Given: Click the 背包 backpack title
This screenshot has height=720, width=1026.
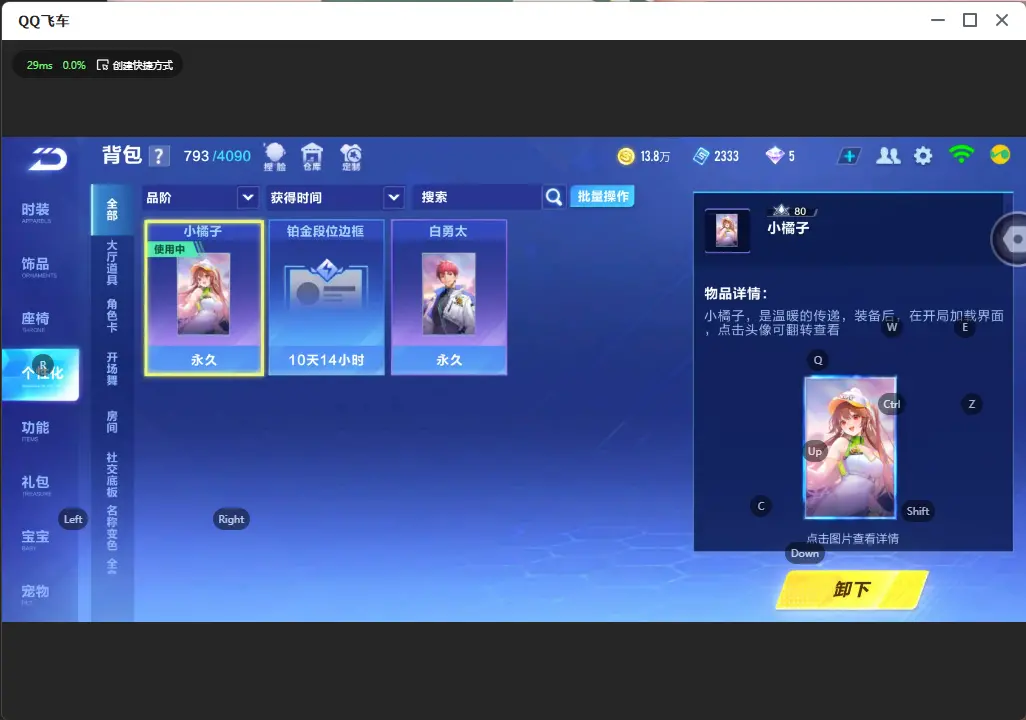Looking at the screenshot, I should click(122, 155).
